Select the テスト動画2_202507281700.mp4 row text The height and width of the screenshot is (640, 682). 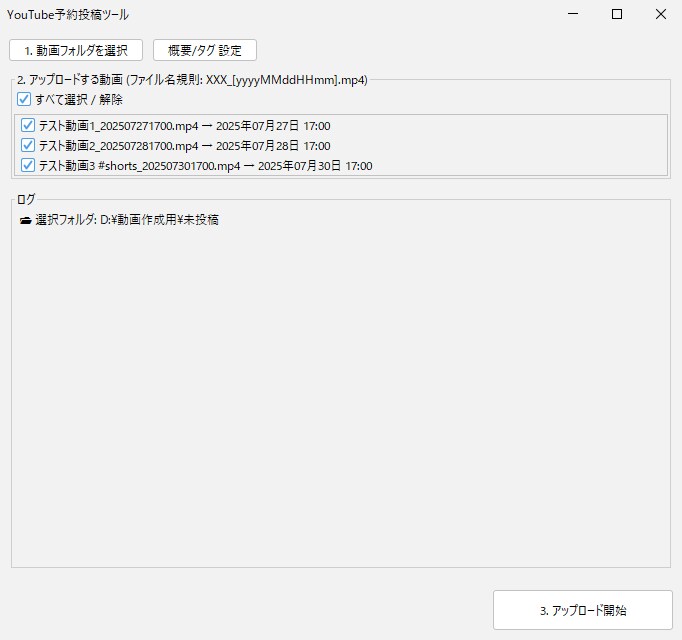point(184,145)
